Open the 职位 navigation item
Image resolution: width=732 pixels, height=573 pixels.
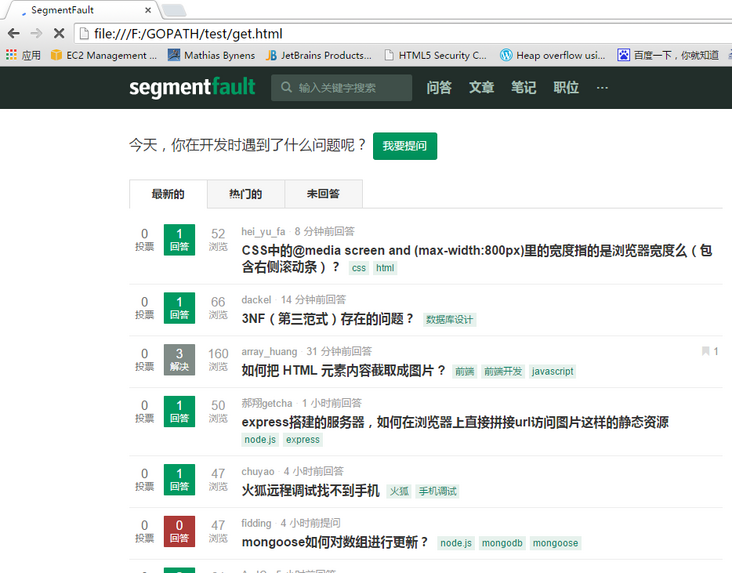click(566, 87)
